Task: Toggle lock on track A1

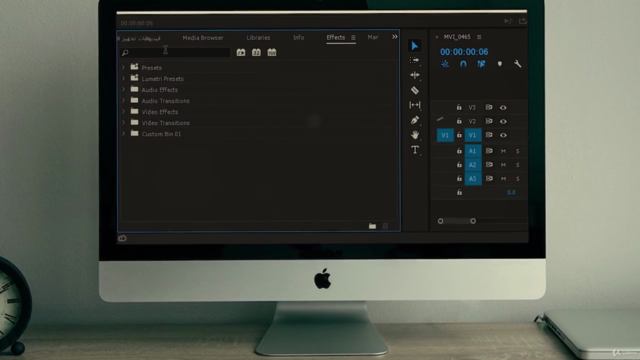Action: (459, 151)
